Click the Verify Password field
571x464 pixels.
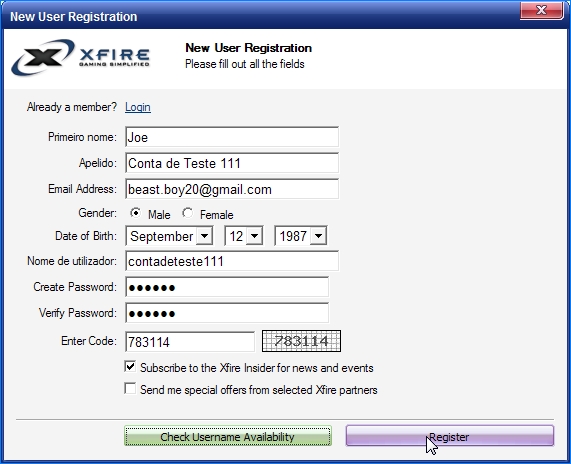(x=227, y=313)
